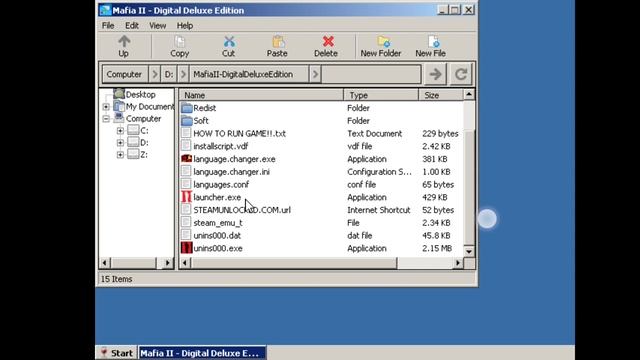Select the launcher.exe red icon
Screen dimensions: 640x360
(187, 197)
